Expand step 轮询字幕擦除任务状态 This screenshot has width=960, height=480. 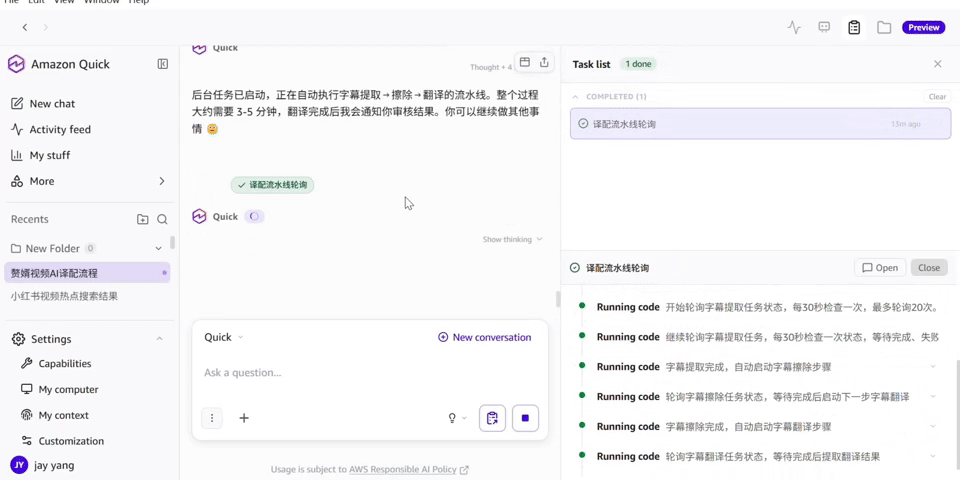933,397
